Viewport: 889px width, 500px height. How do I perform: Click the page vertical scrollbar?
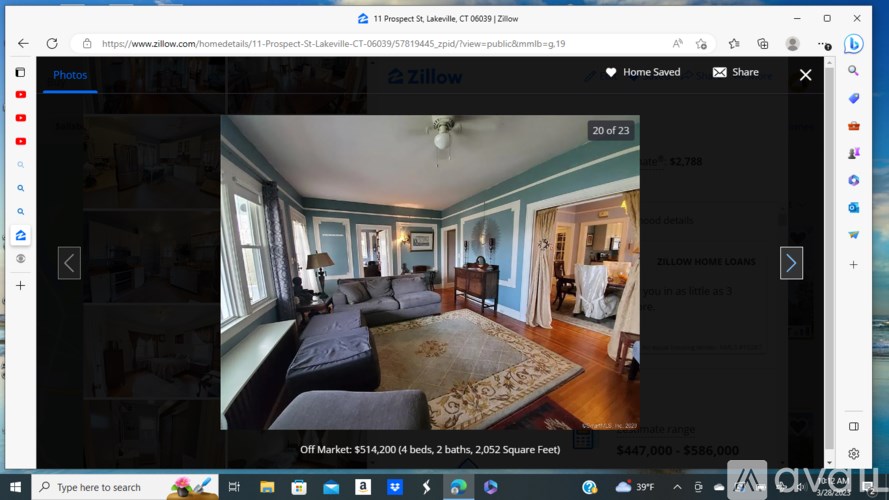coord(829,261)
